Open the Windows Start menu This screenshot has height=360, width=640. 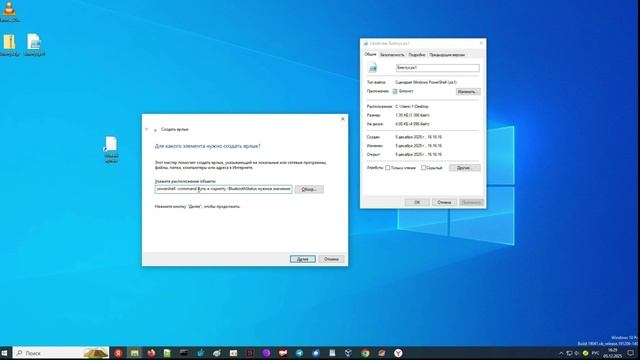click(5, 353)
